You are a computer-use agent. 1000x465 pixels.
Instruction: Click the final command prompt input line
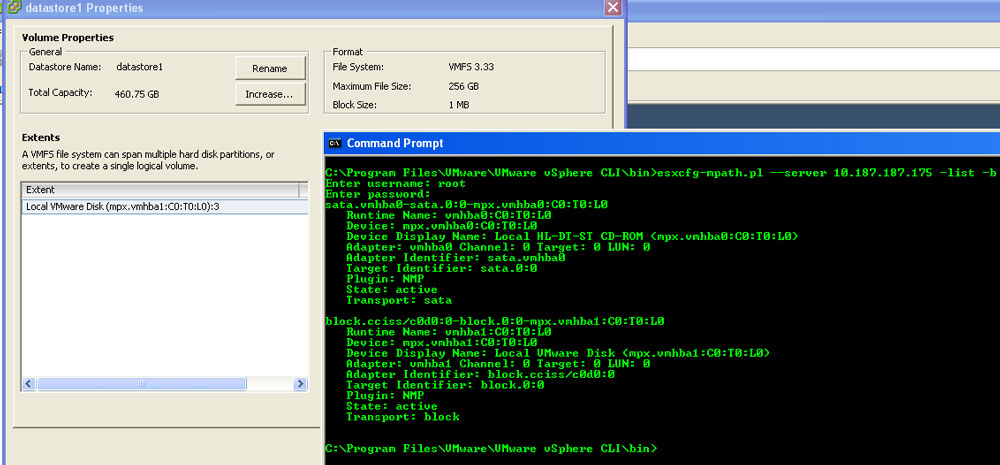[490, 449]
